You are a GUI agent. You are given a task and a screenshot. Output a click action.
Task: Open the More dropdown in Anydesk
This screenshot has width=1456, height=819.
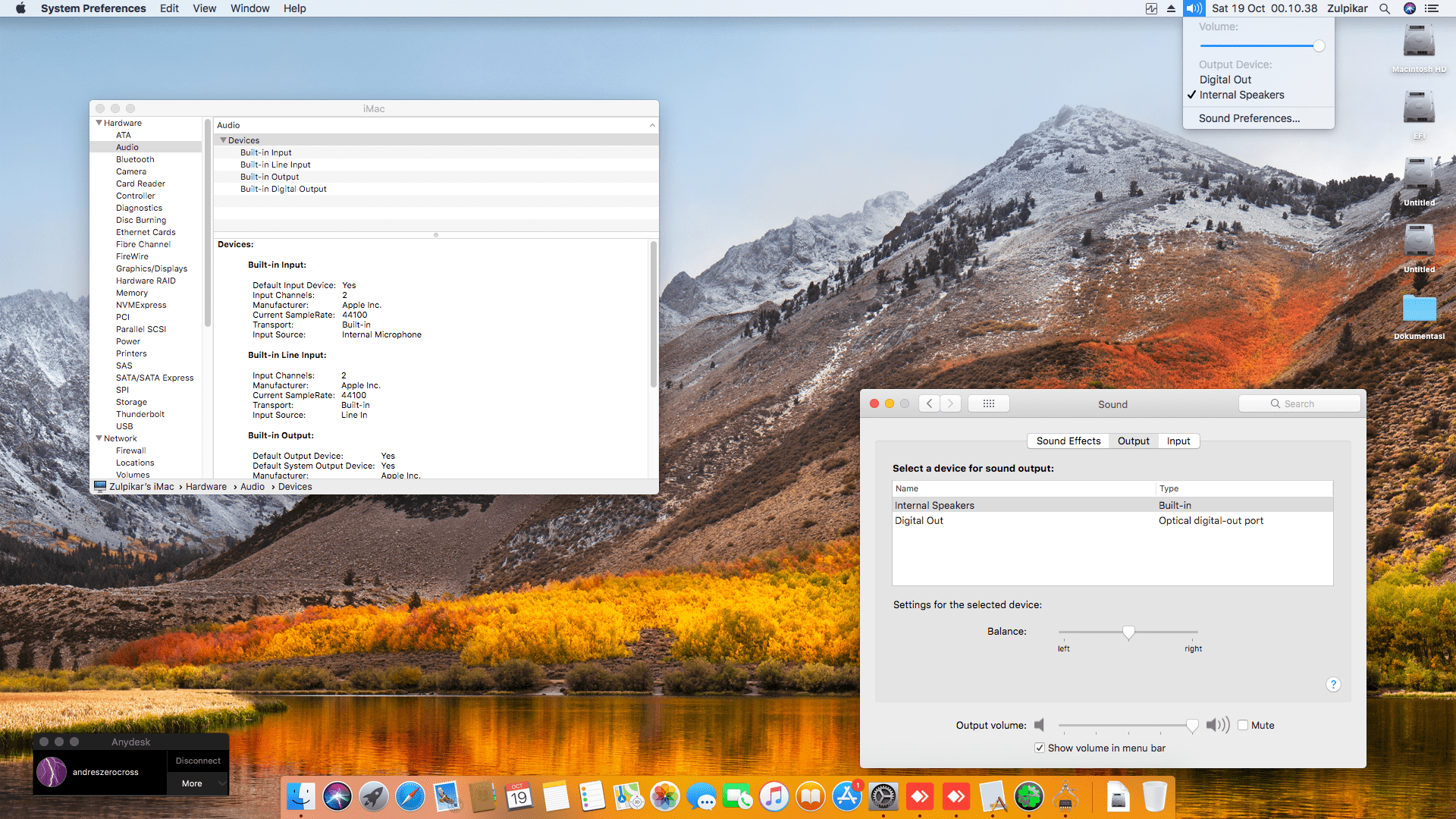tap(198, 783)
